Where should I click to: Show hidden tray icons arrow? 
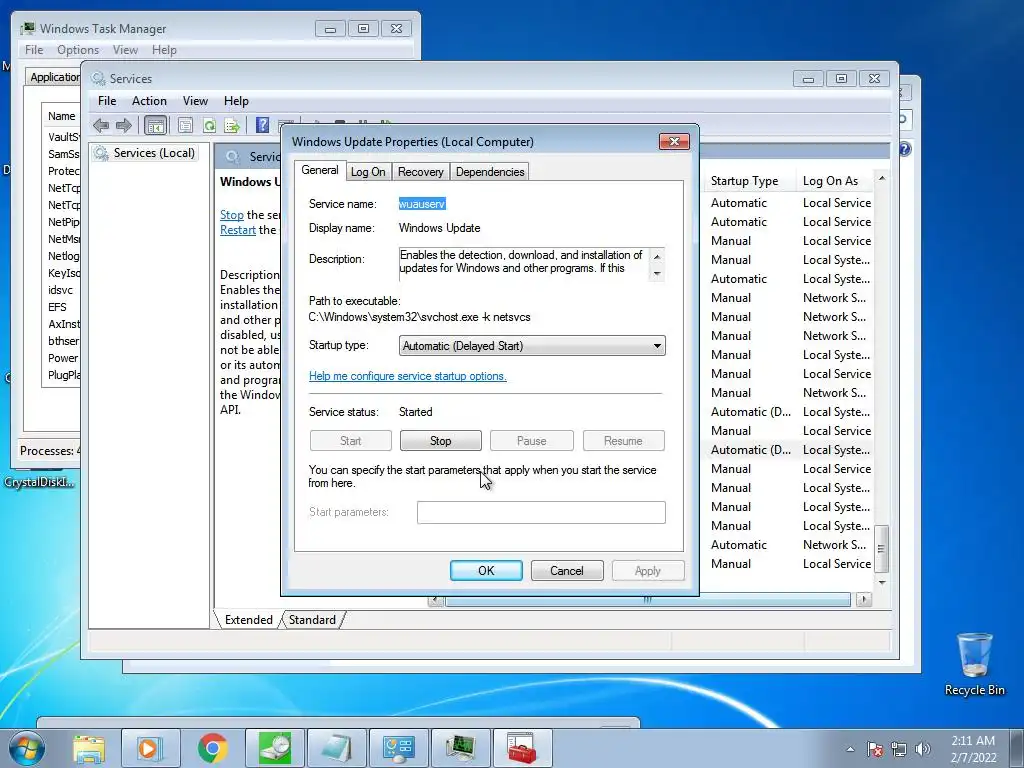[850, 749]
